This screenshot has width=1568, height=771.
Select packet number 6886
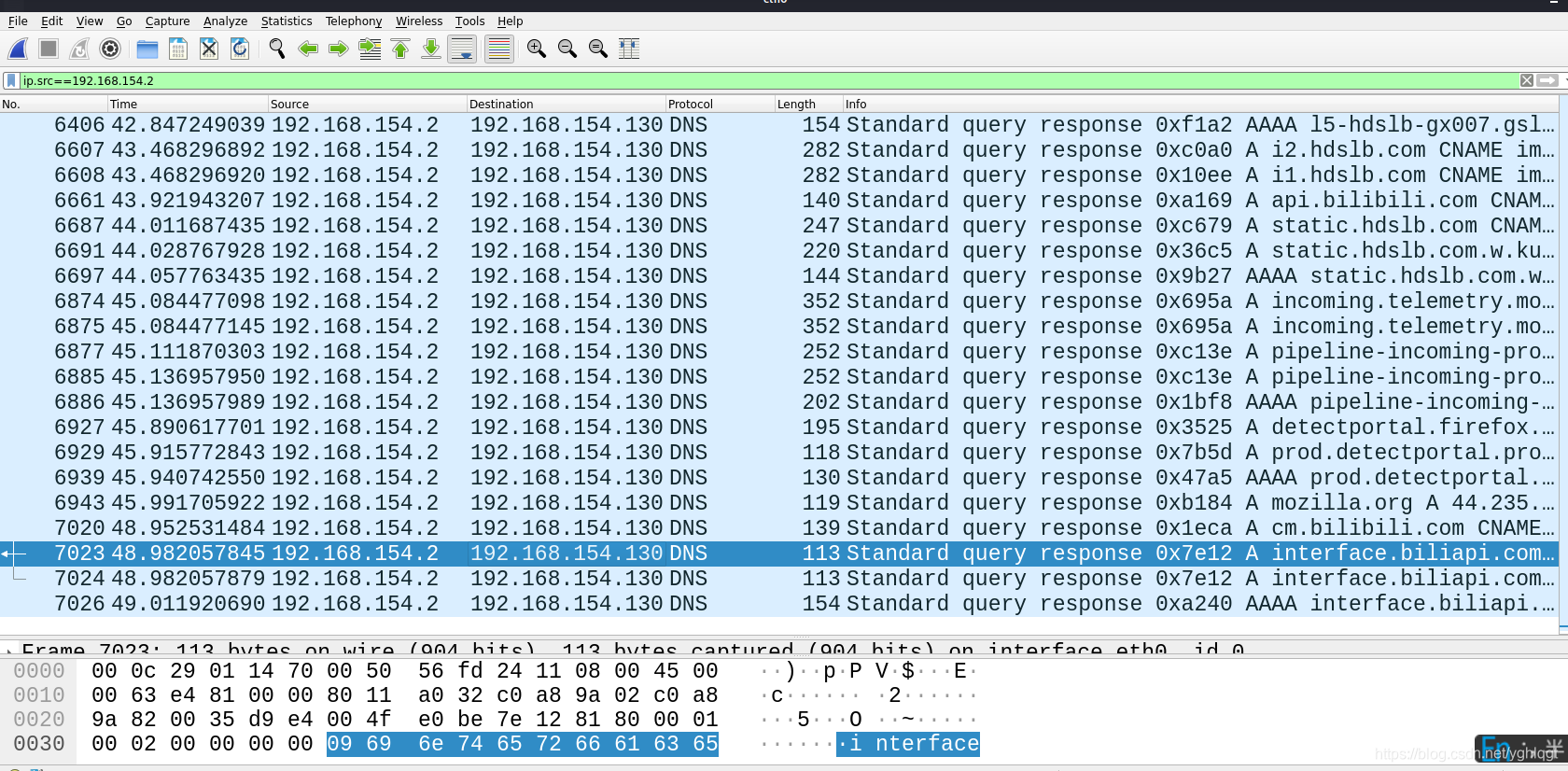coord(779,402)
